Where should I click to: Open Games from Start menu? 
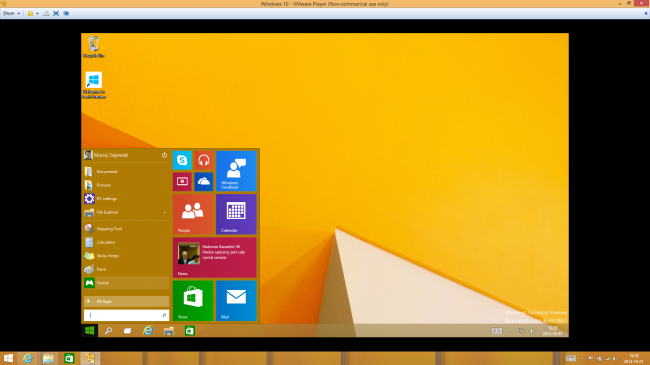click(x=126, y=283)
